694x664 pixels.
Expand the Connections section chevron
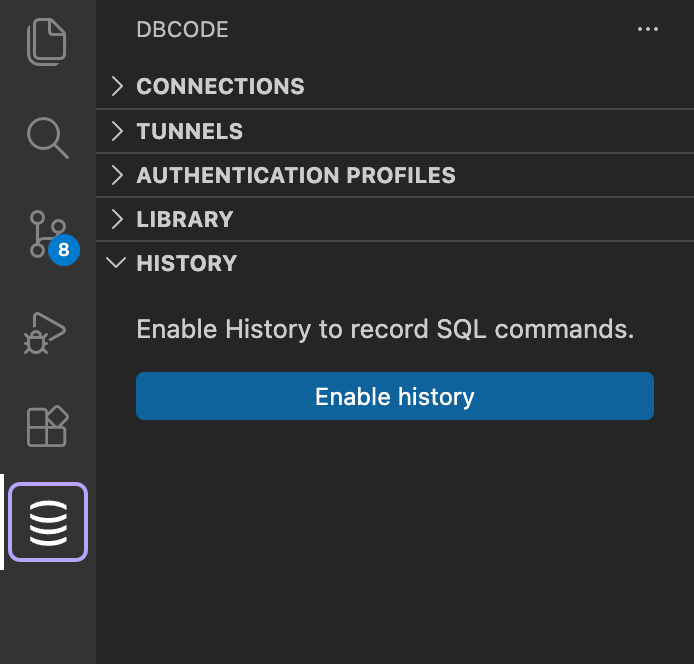tap(117, 86)
